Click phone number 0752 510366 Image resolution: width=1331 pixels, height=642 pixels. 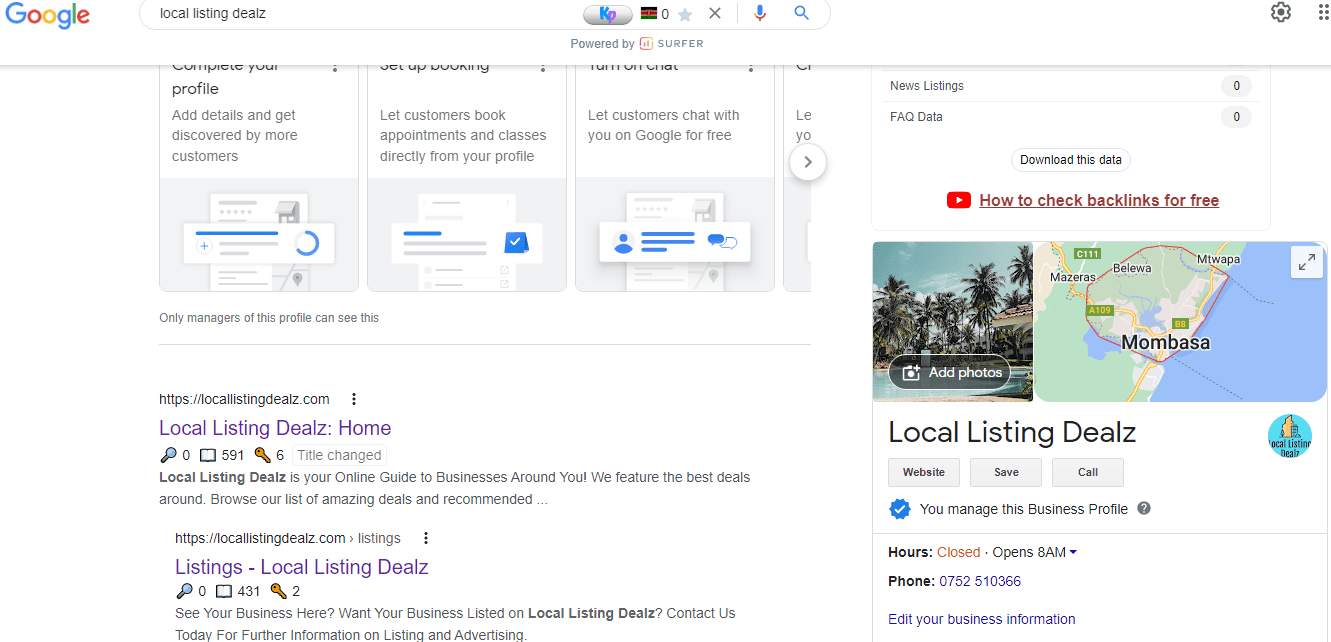click(980, 581)
